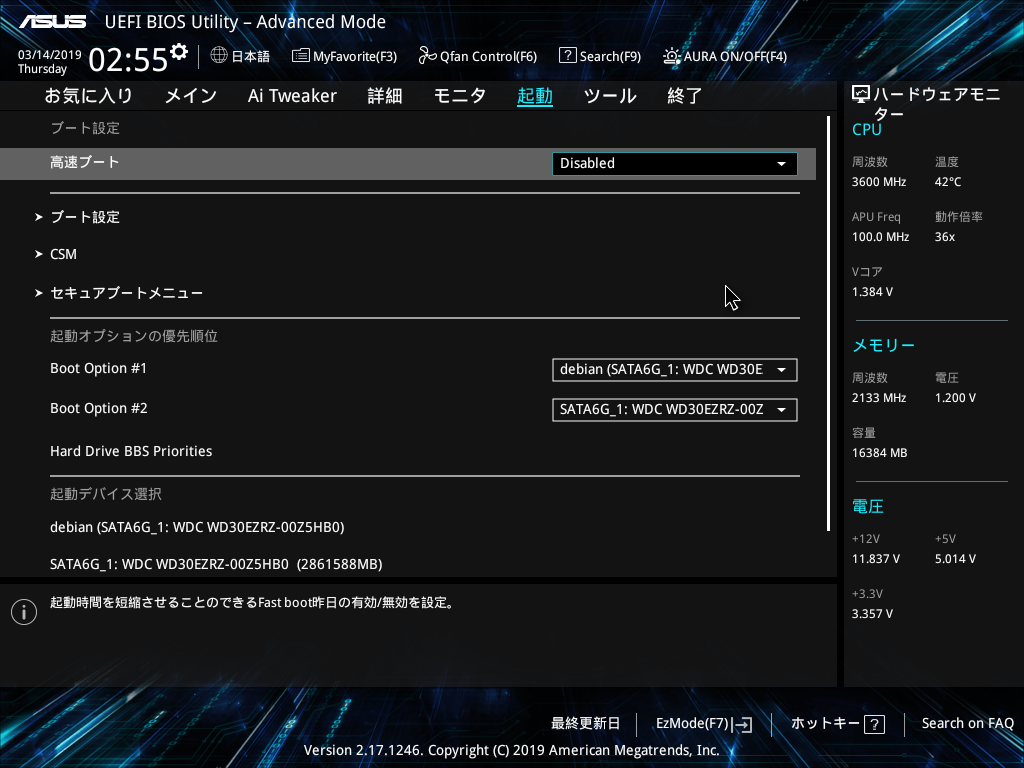Click the EzMode(F7) exit arrow icon

coord(742,724)
